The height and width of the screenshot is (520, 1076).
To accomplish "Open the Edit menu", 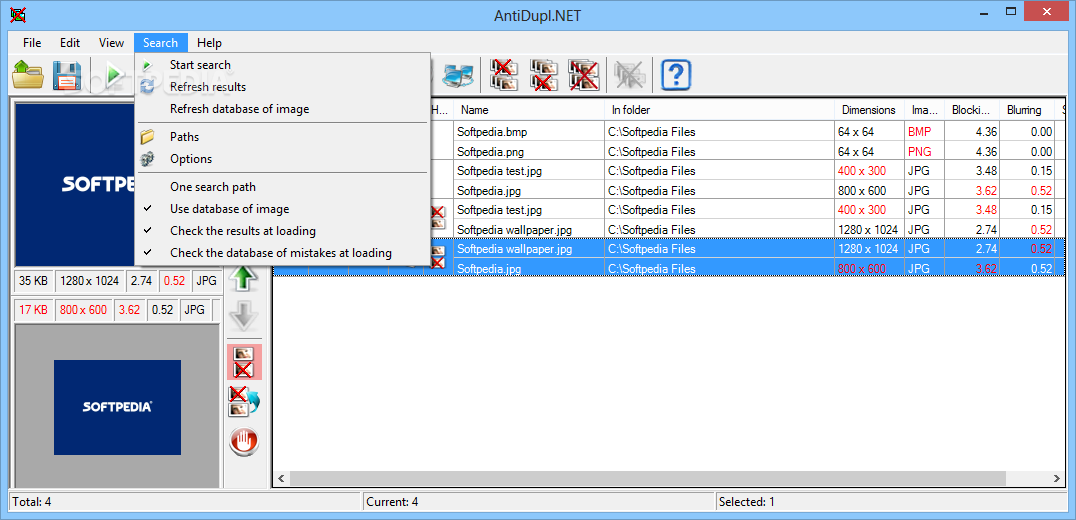I will [x=70, y=43].
